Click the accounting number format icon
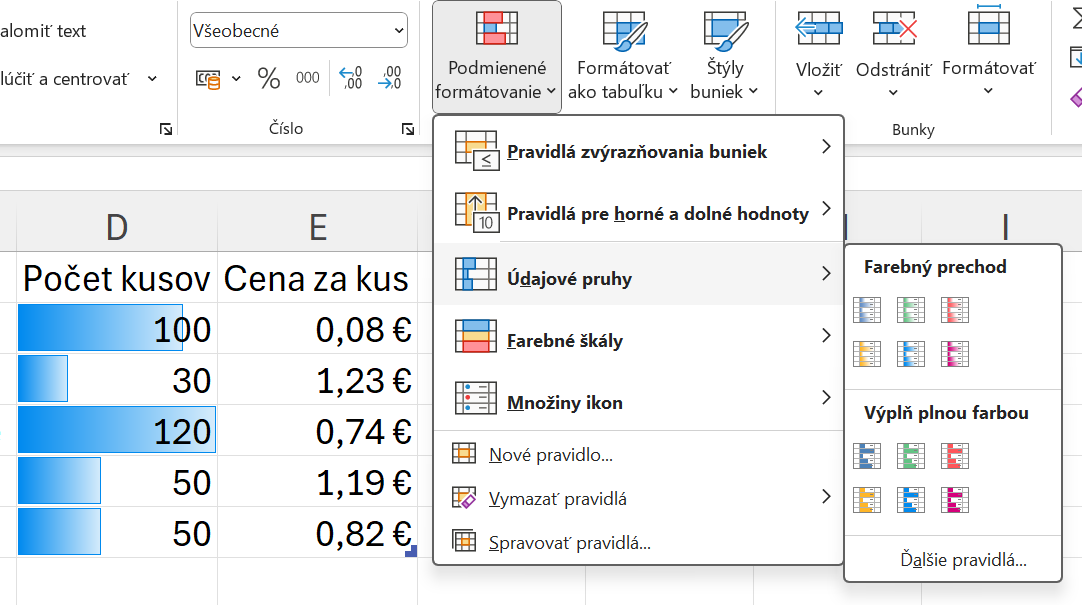Viewport: 1082px width, 605px height. pos(208,79)
